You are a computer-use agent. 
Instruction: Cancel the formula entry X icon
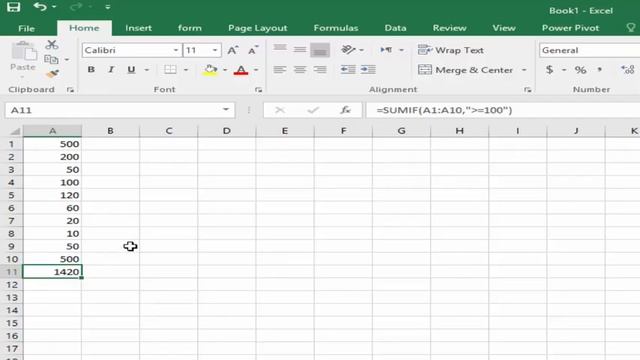[x=280, y=110]
